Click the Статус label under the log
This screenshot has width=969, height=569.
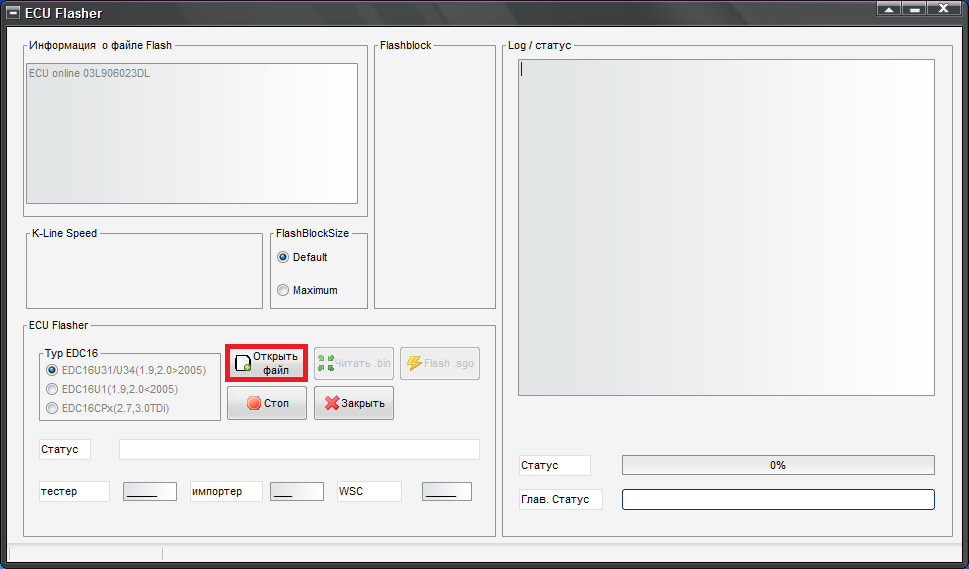(x=554, y=465)
